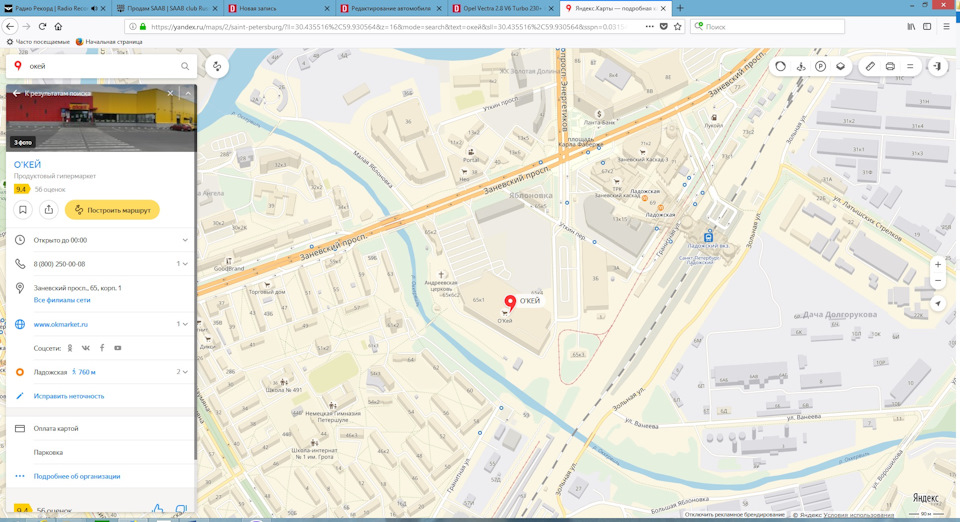
Task: Expand the Ладожская metro stations list
Action: tap(182, 371)
